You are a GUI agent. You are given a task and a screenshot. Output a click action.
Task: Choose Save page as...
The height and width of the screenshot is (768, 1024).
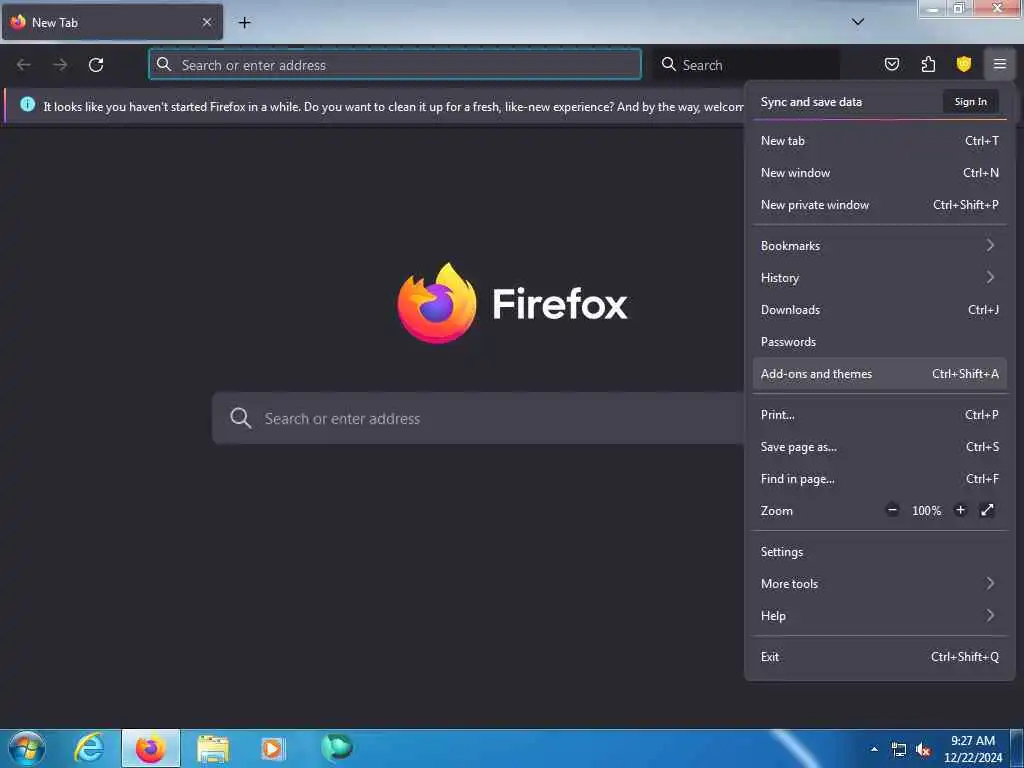(x=879, y=447)
